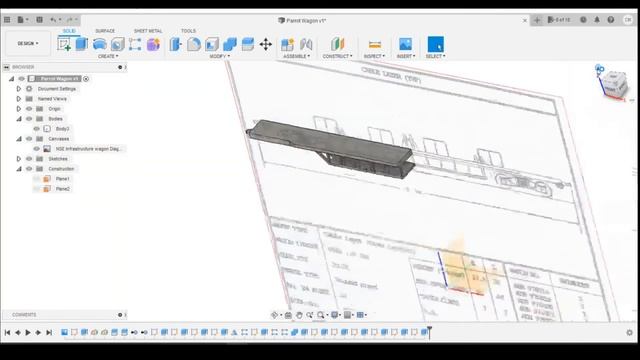The image size is (640, 360).
Task: Toggle visibility of Parrot Wagon root component
Action: tap(22, 79)
